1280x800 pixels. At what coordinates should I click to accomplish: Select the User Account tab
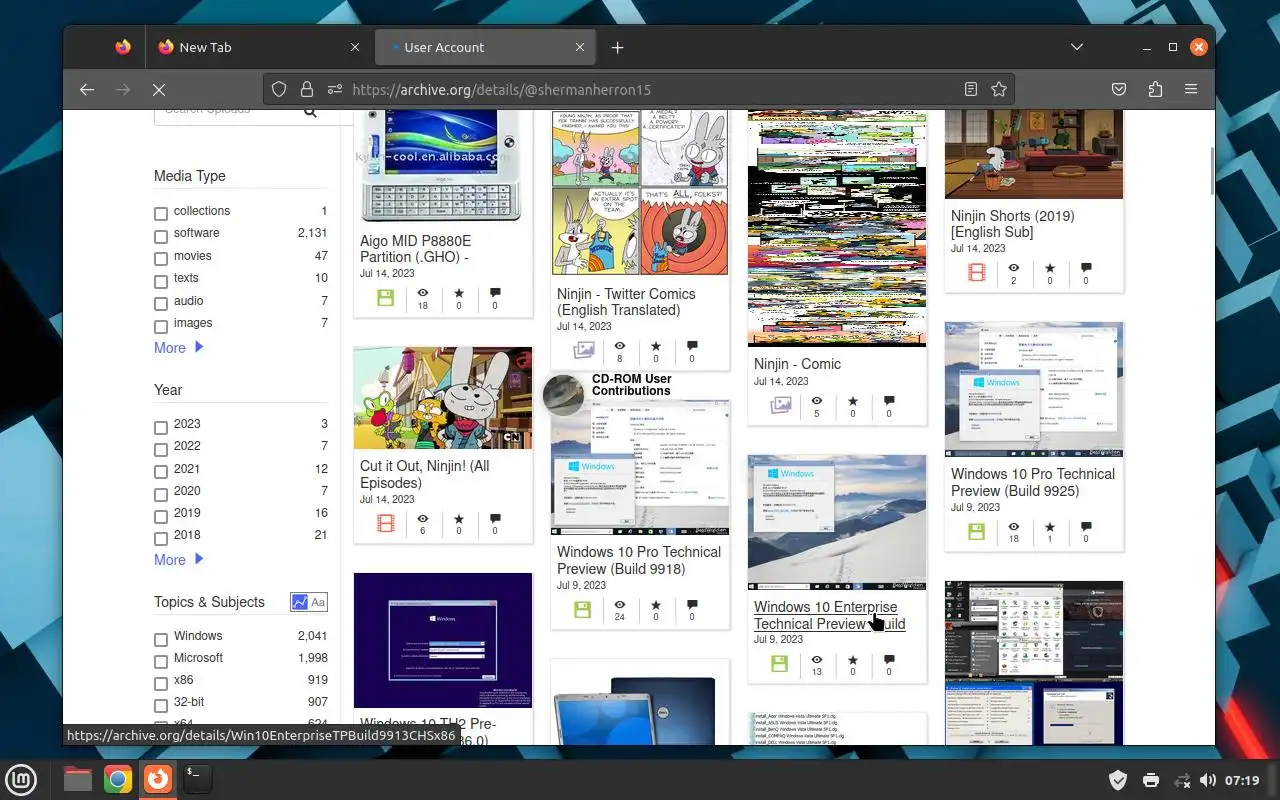click(x=487, y=47)
